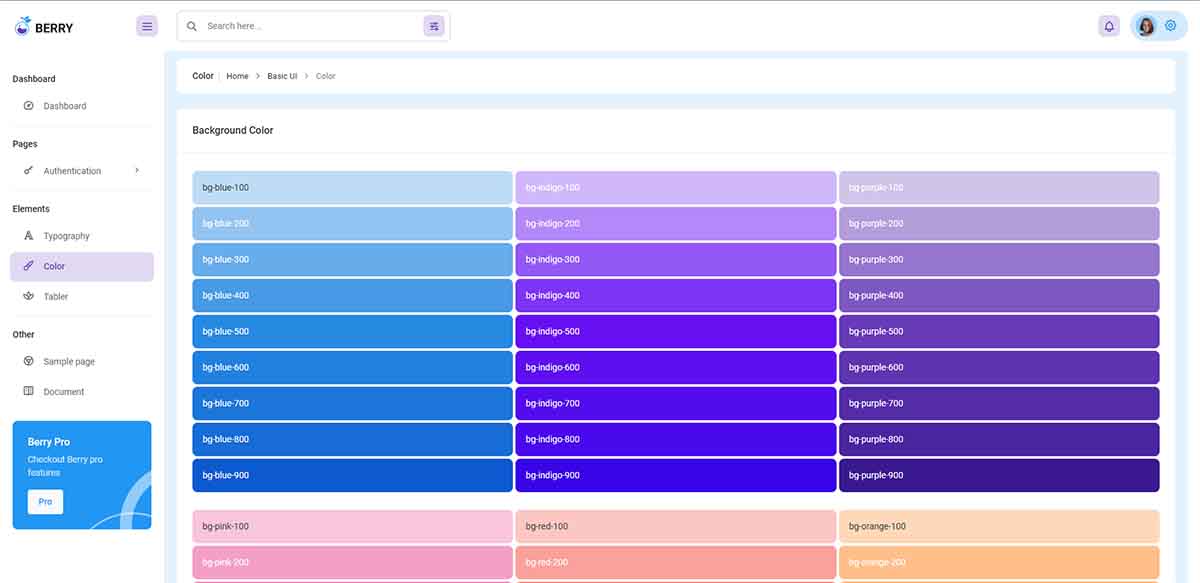Image resolution: width=1200 pixels, height=583 pixels.
Task: Open the Document icon under Other
Action: click(x=29, y=391)
